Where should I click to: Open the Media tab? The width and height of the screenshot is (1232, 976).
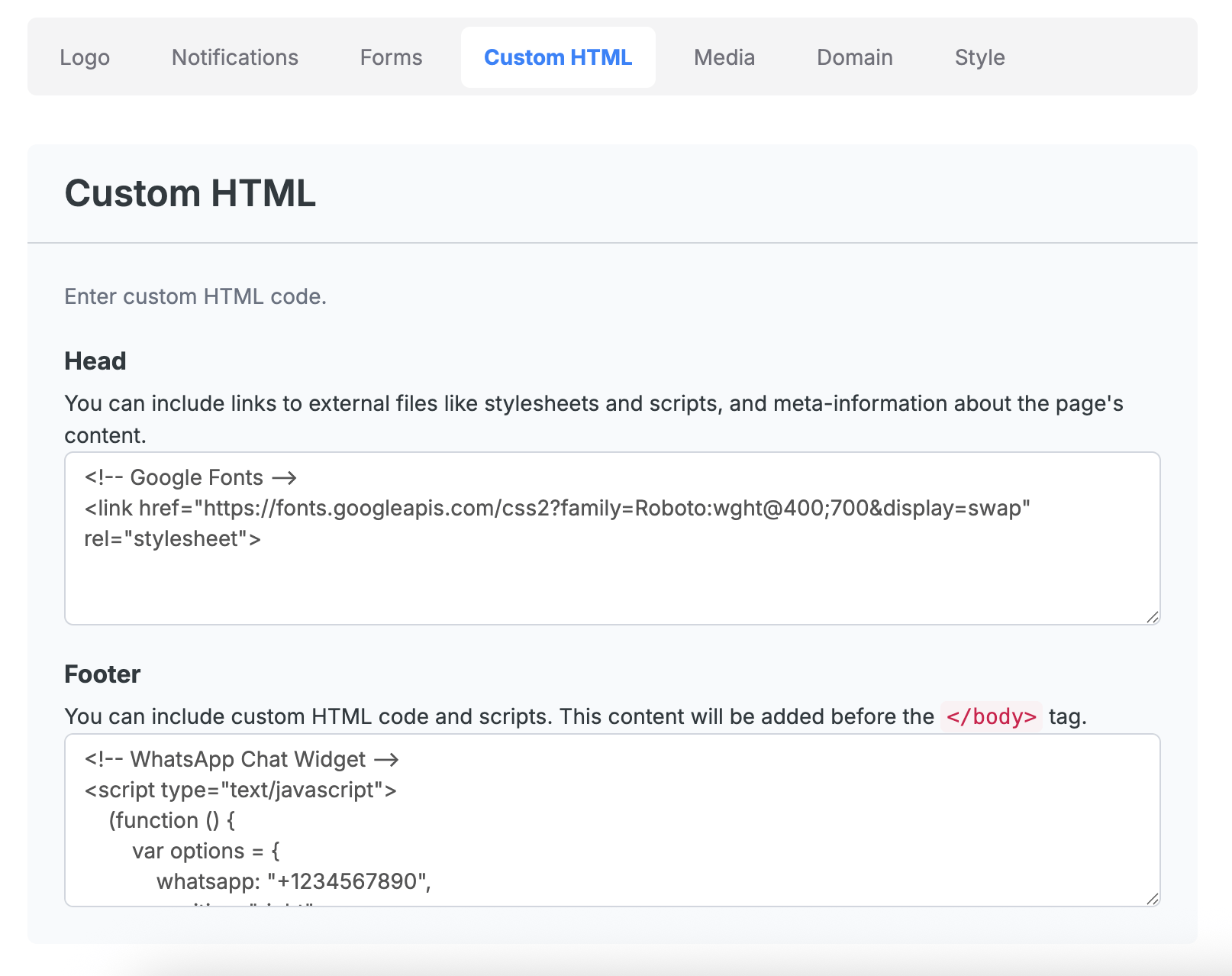coord(724,57)
